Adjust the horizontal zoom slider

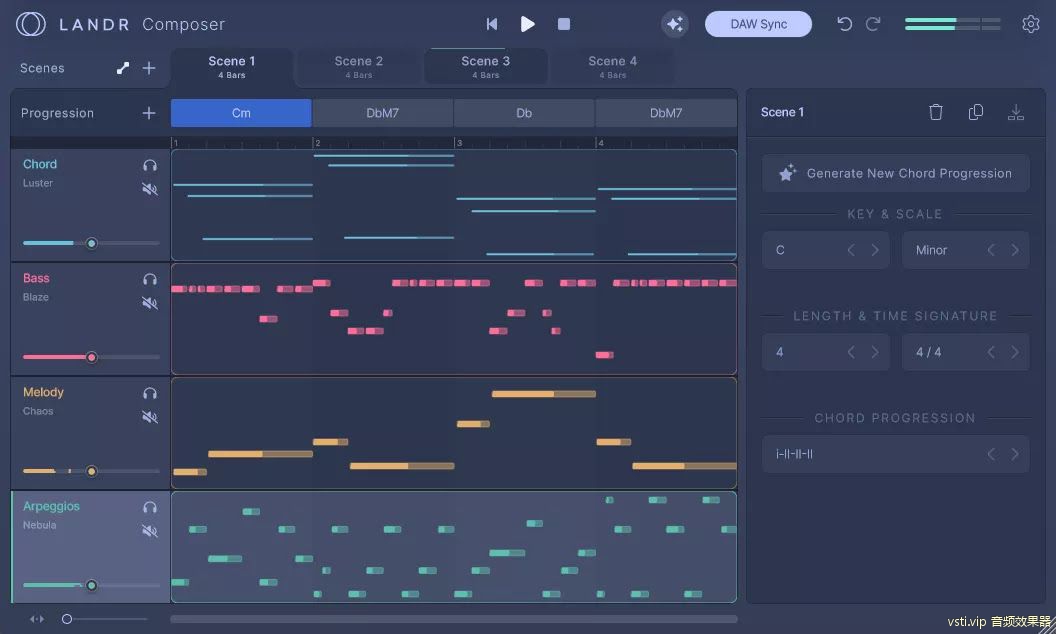[105, 619]
